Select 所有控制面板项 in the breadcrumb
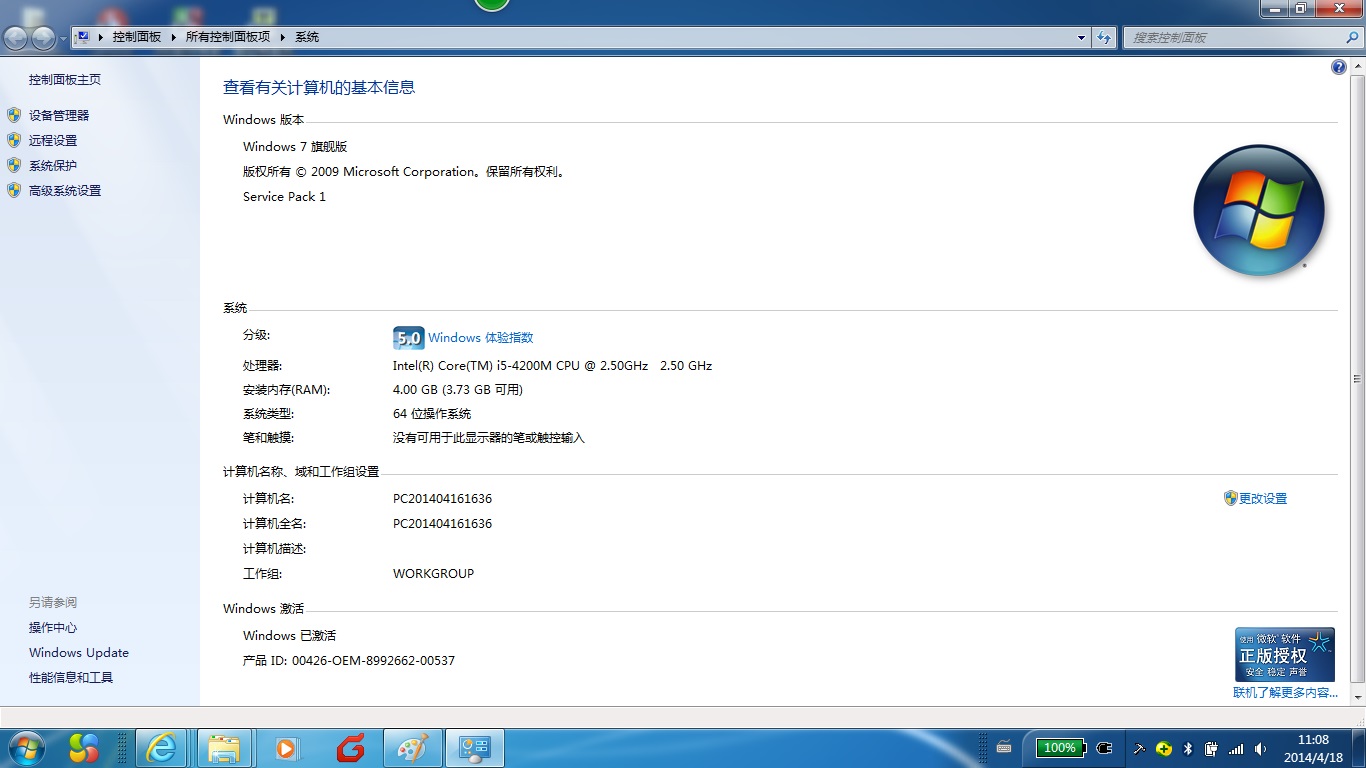 pyautogui.click(x=228, y=37)
